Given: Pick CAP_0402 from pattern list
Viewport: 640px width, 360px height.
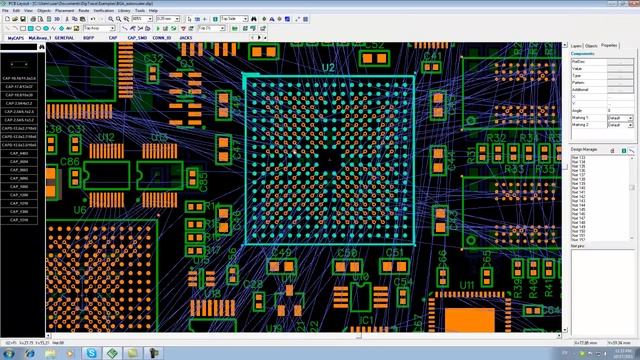Looking at the screenshot, I should 19,153.
